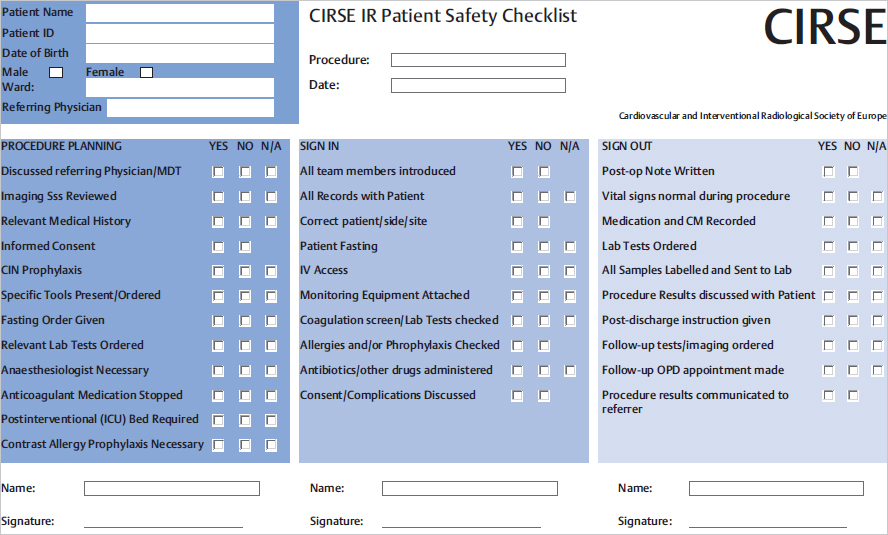Click the Patient ID field
This screenshot has height=535, width=888.
[x=179, y=33]
